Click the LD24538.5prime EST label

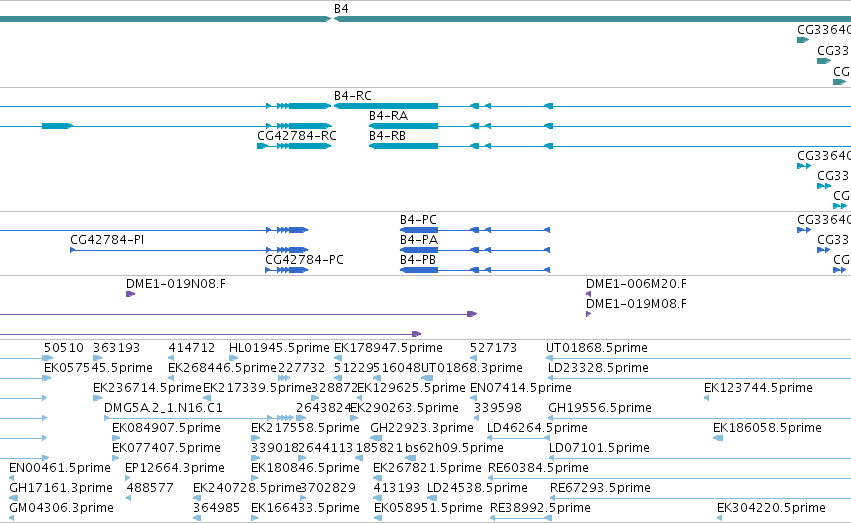pyautogui.click(x=477, y=488)
